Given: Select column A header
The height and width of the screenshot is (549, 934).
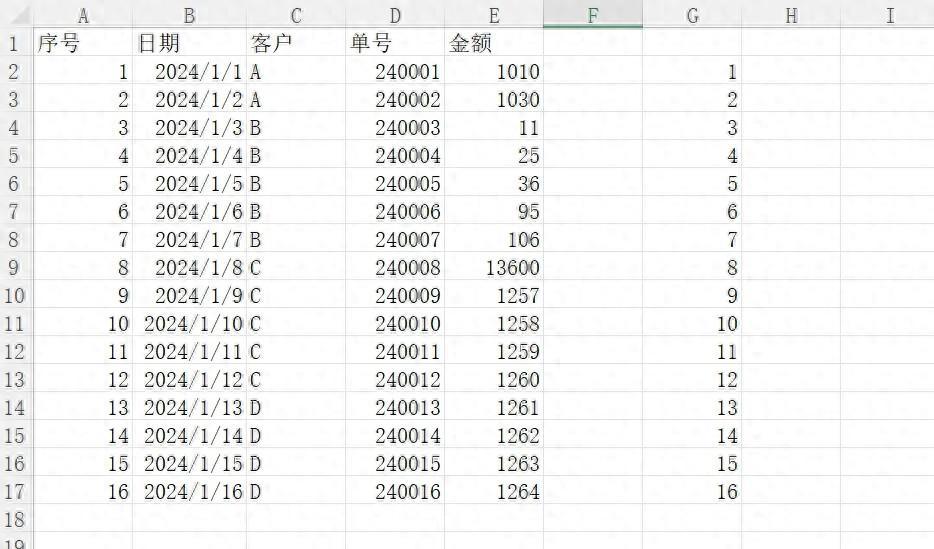Looking at the screenshot, I should pyautogui.click(x=83, y=15).
